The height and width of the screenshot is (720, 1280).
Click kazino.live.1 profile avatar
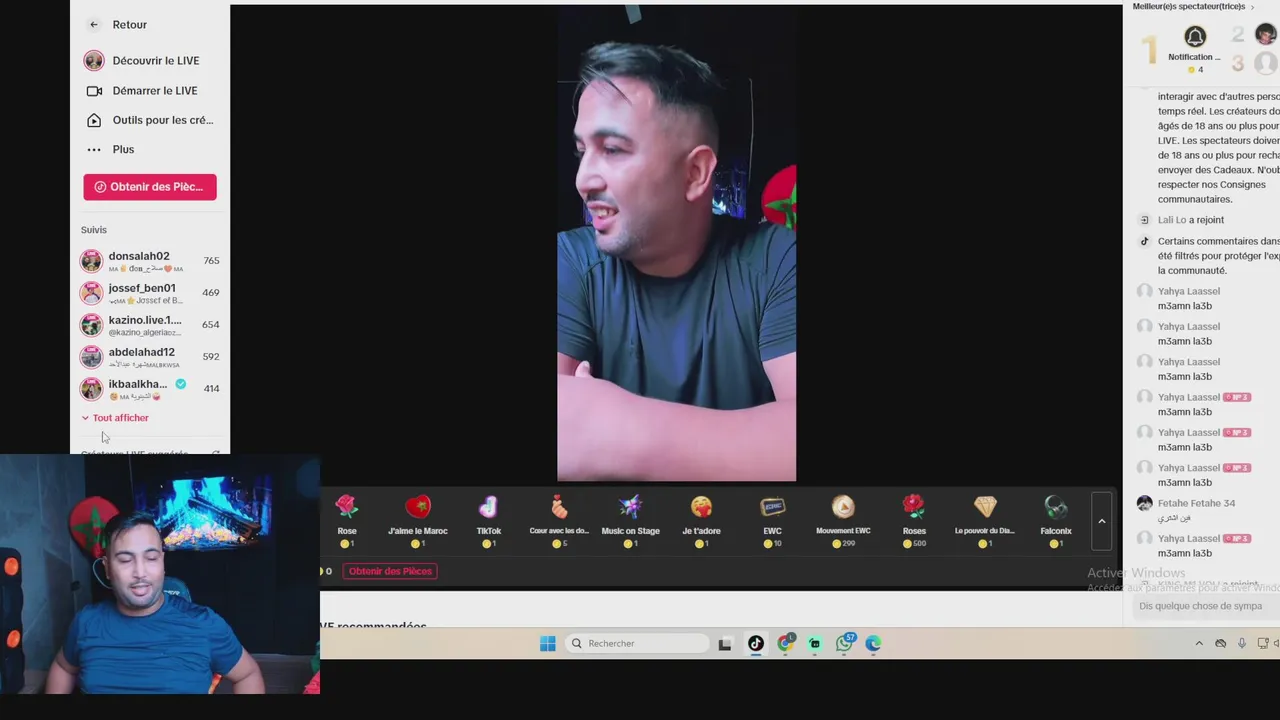coord(92,325)
